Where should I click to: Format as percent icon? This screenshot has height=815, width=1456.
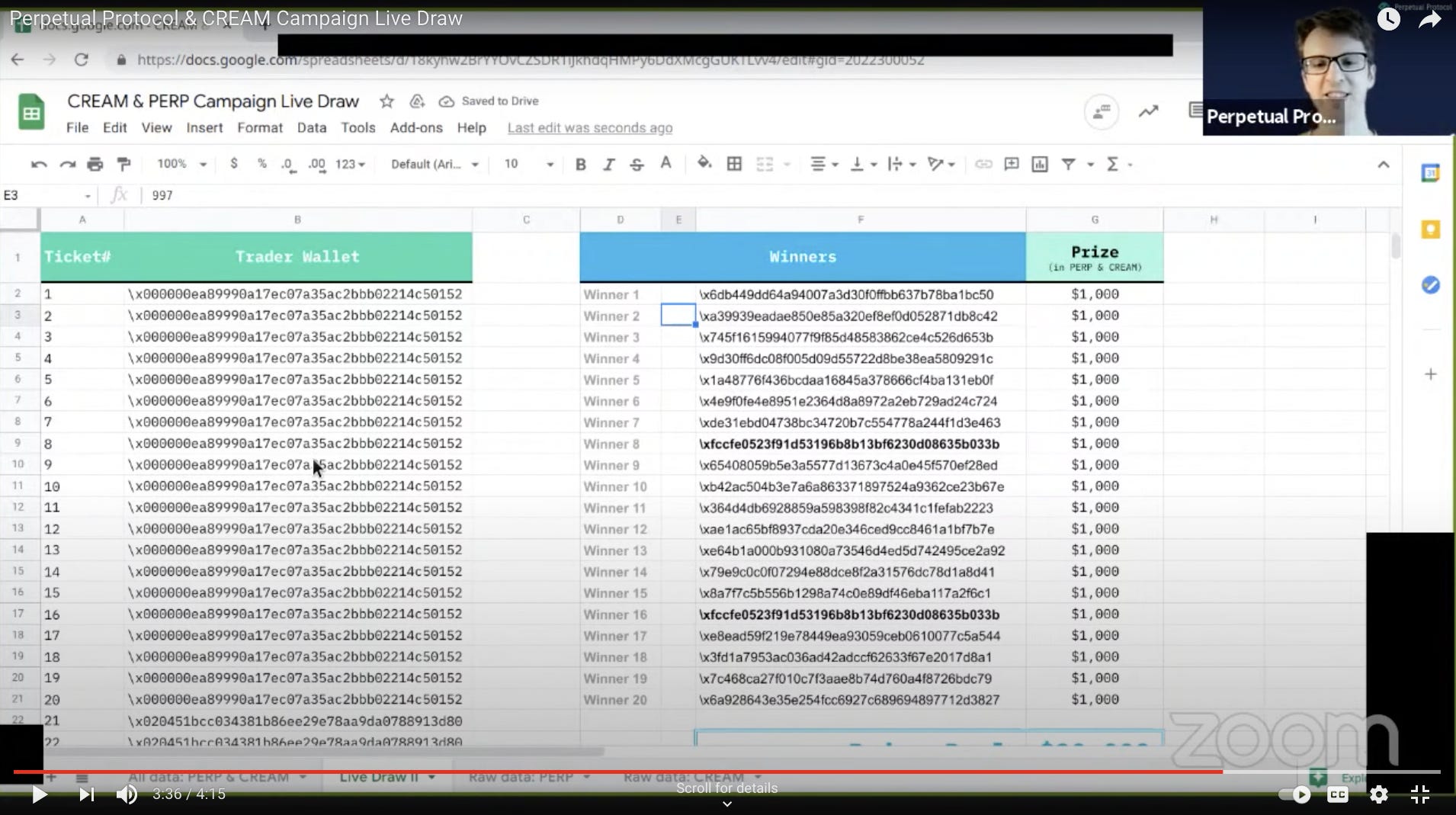click(261, 163)
